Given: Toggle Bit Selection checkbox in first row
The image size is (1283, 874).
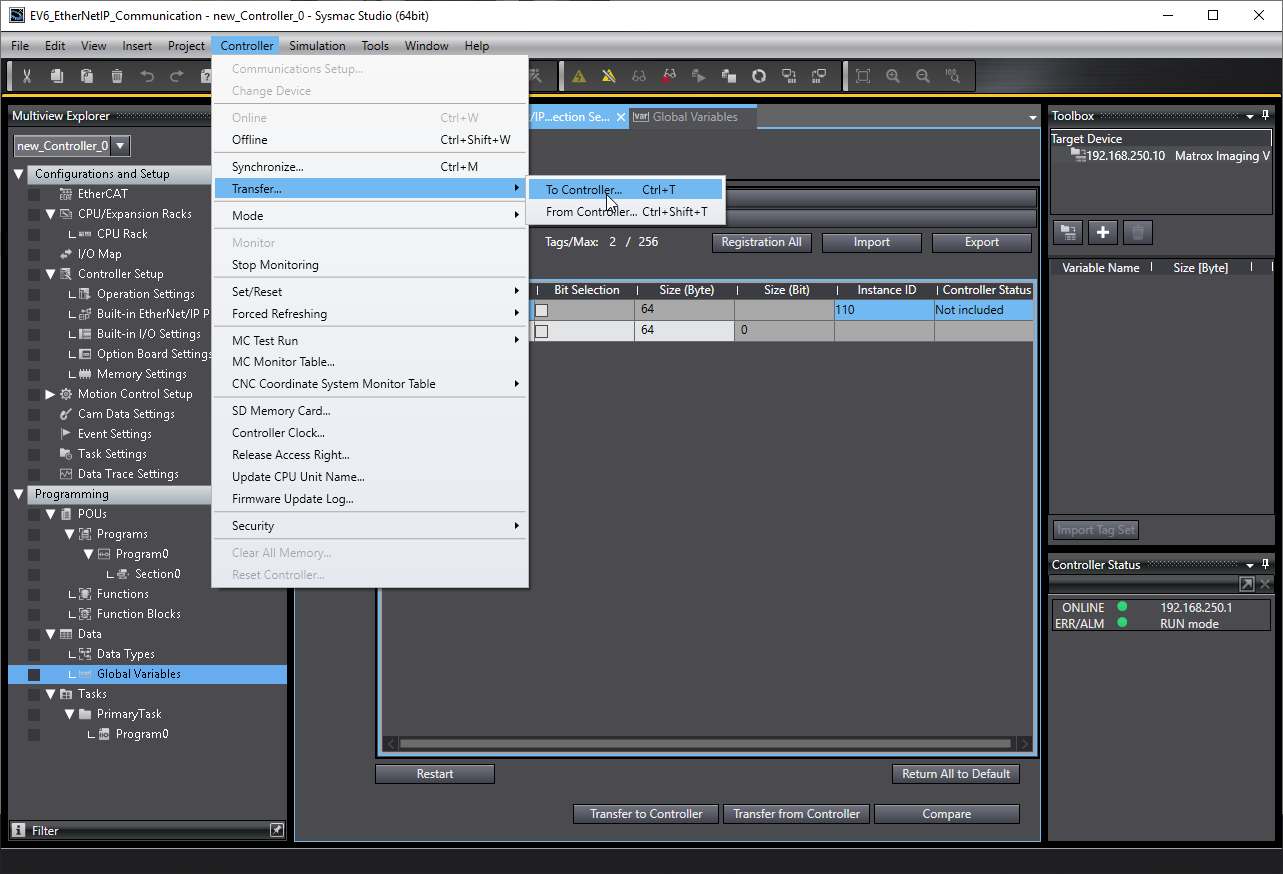Looking at the screenshot, I should [542, 311].
